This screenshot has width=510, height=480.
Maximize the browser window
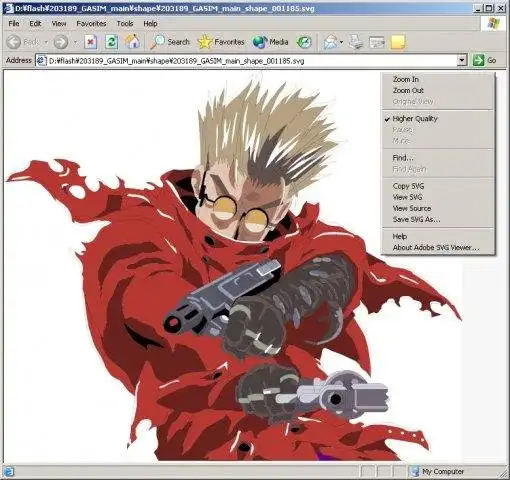click(x=489, y=9)
